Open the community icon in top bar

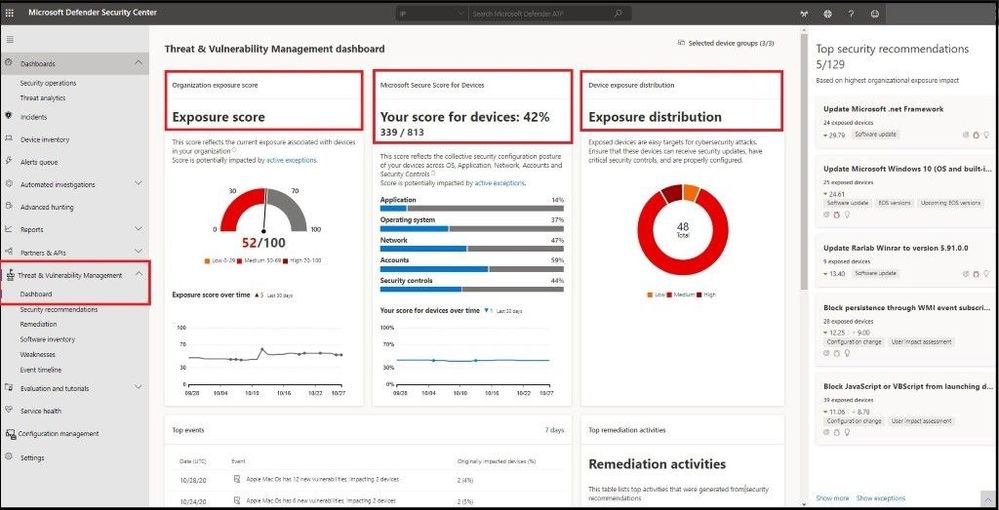(804, 13)
